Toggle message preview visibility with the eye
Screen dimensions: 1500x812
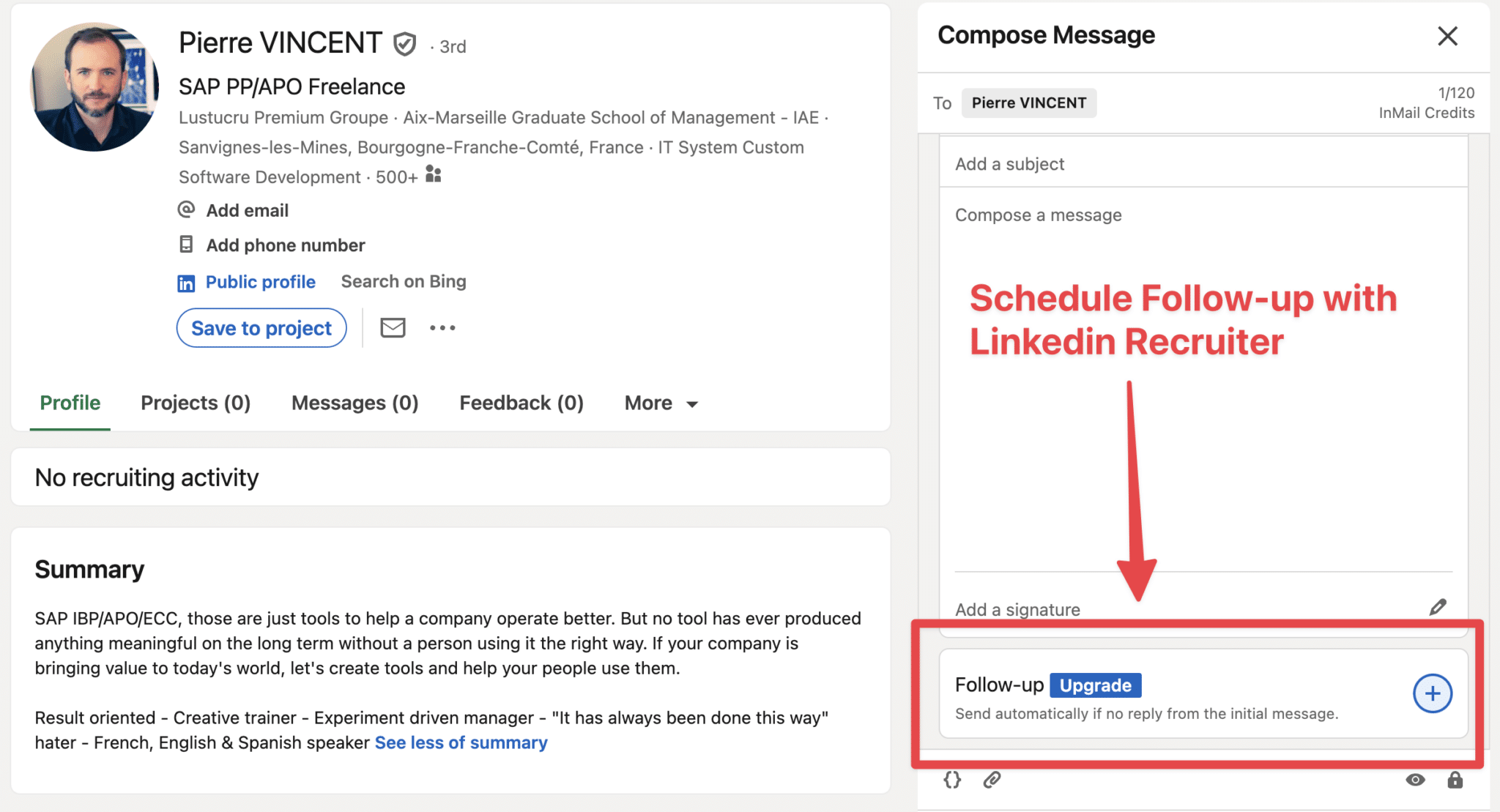[1415, 781]
